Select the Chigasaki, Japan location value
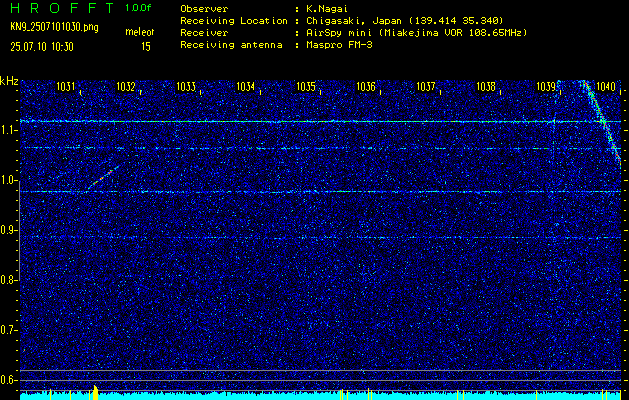This screenshot has height=400, width=629. [405, 20]
